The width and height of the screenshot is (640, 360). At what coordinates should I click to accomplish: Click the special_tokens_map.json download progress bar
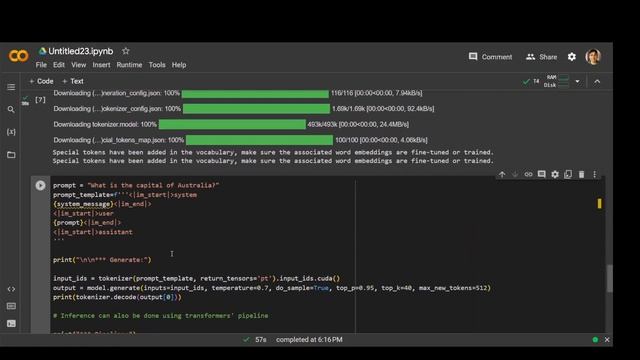point(259,140)
